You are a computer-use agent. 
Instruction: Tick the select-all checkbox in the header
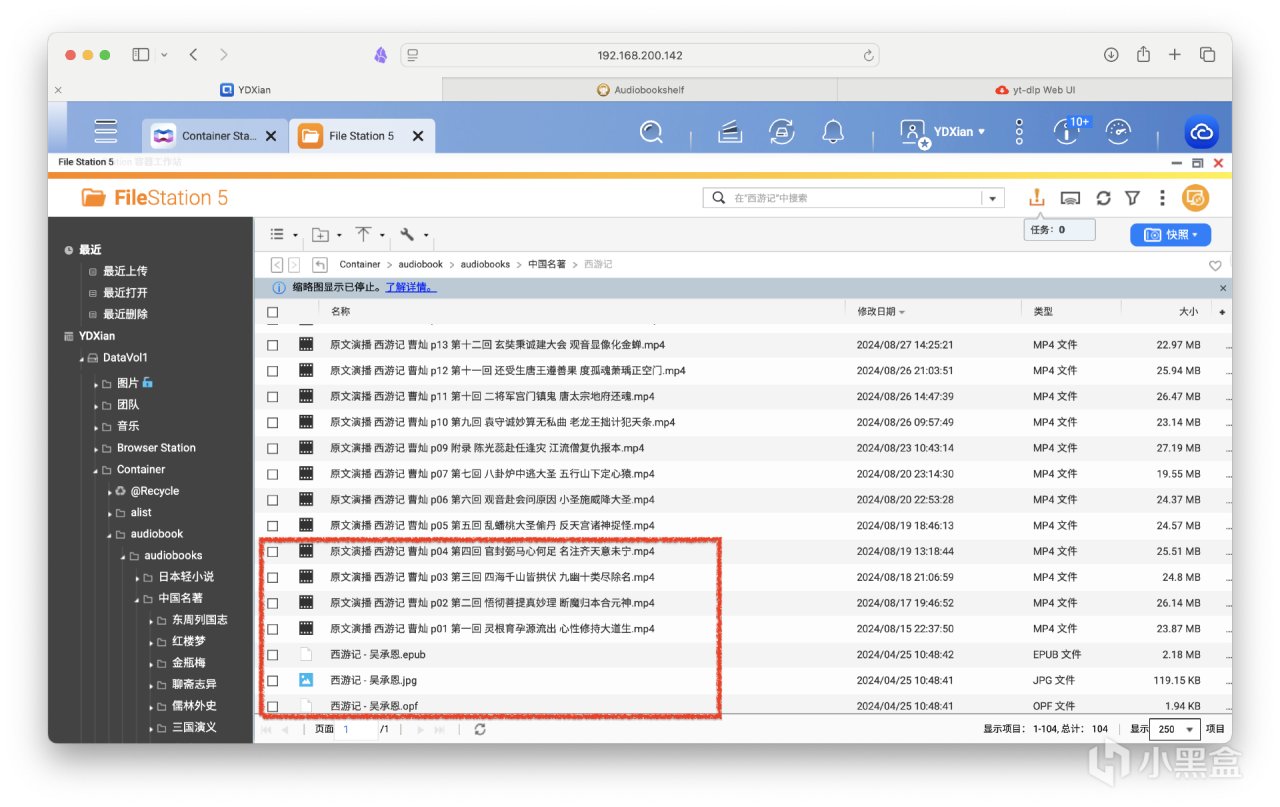coord(273,312)
